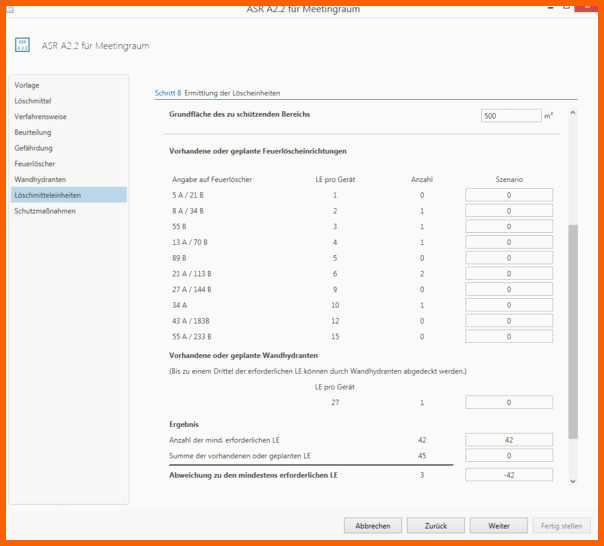Open the Feuerlöscher step
604x546 pixels.
click(34, 163)
